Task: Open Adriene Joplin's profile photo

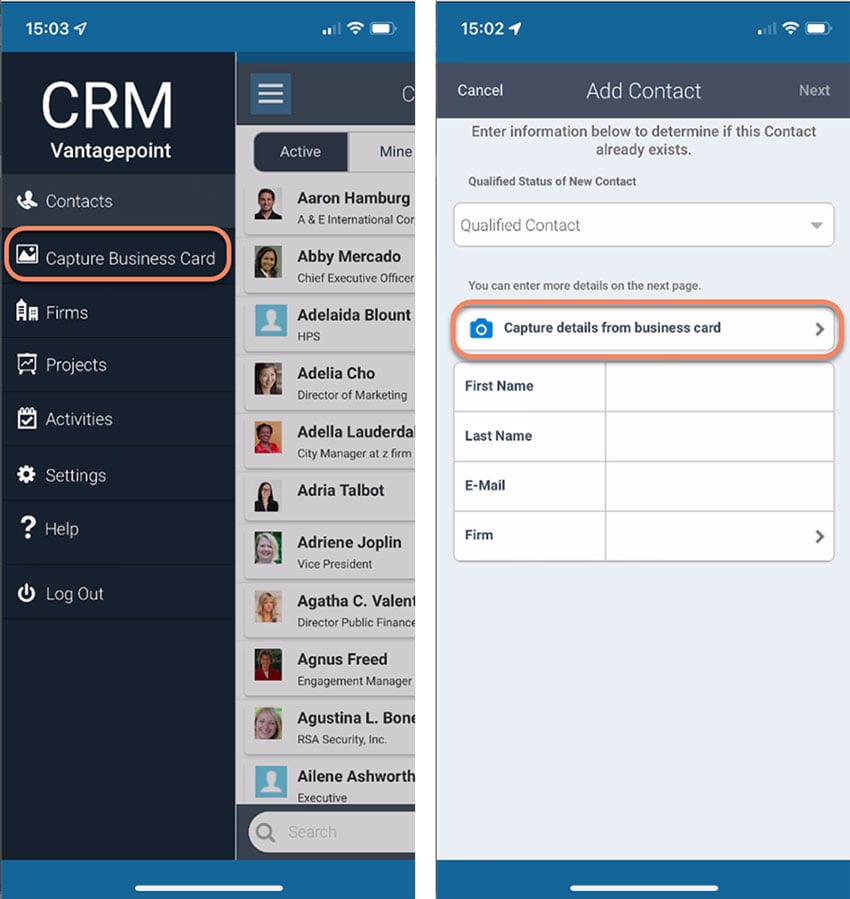Action: point(268,548)
